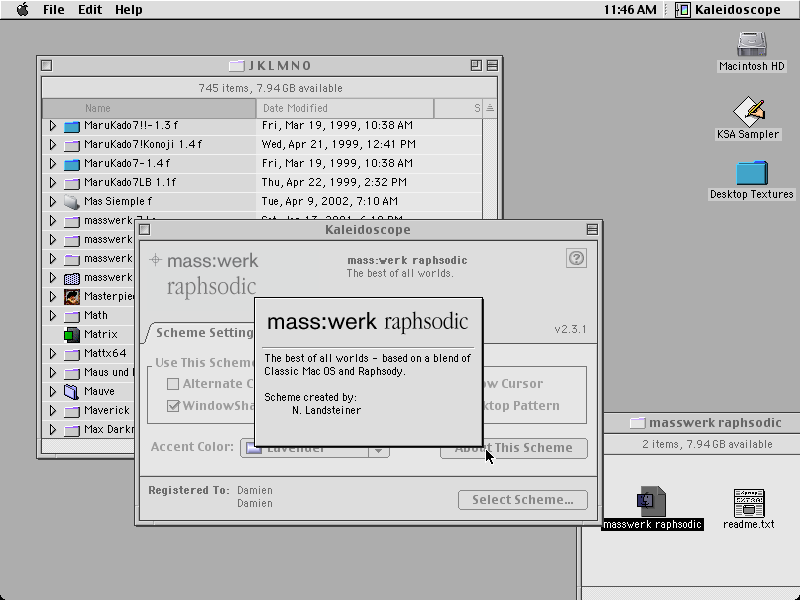Expand the MaruKado7!Konoji 1.4 f folder

coord(53,144)
